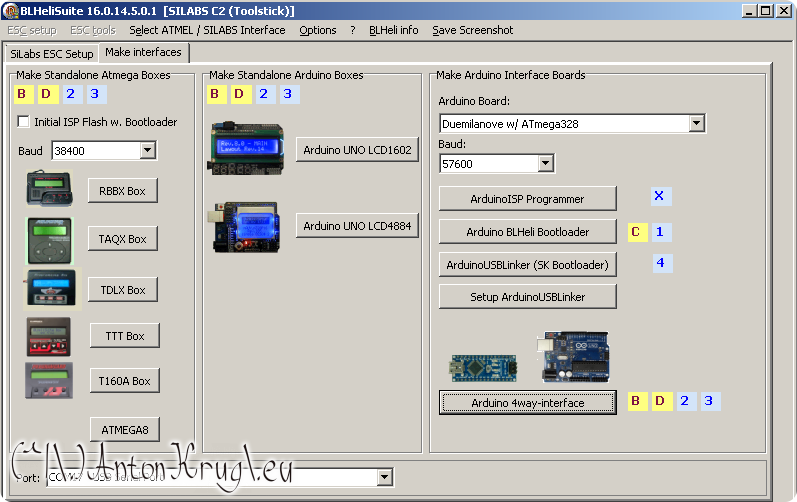This screenshot has width=797, height=502.
Task: Open the Port selection dropdown
Action: 385,477
